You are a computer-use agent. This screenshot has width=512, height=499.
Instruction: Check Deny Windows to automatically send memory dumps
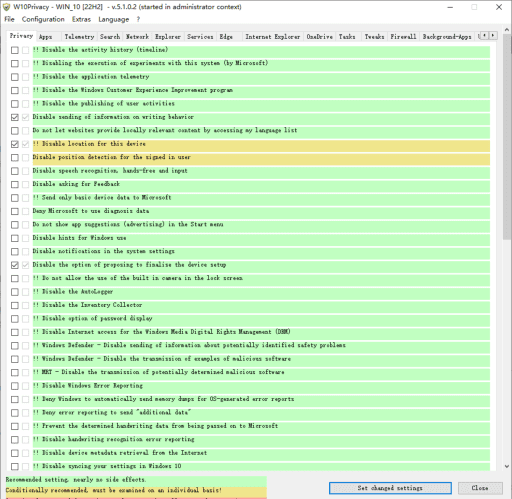[14, 399]
